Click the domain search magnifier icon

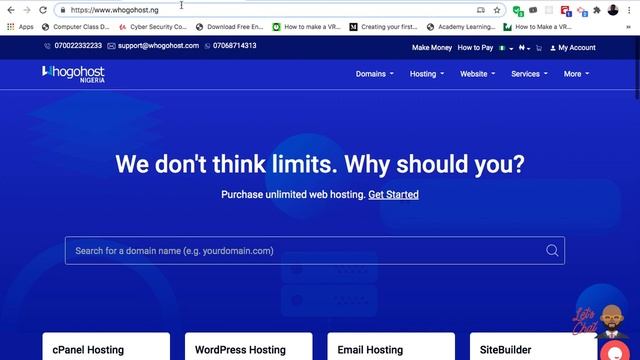tap(552, 251)
